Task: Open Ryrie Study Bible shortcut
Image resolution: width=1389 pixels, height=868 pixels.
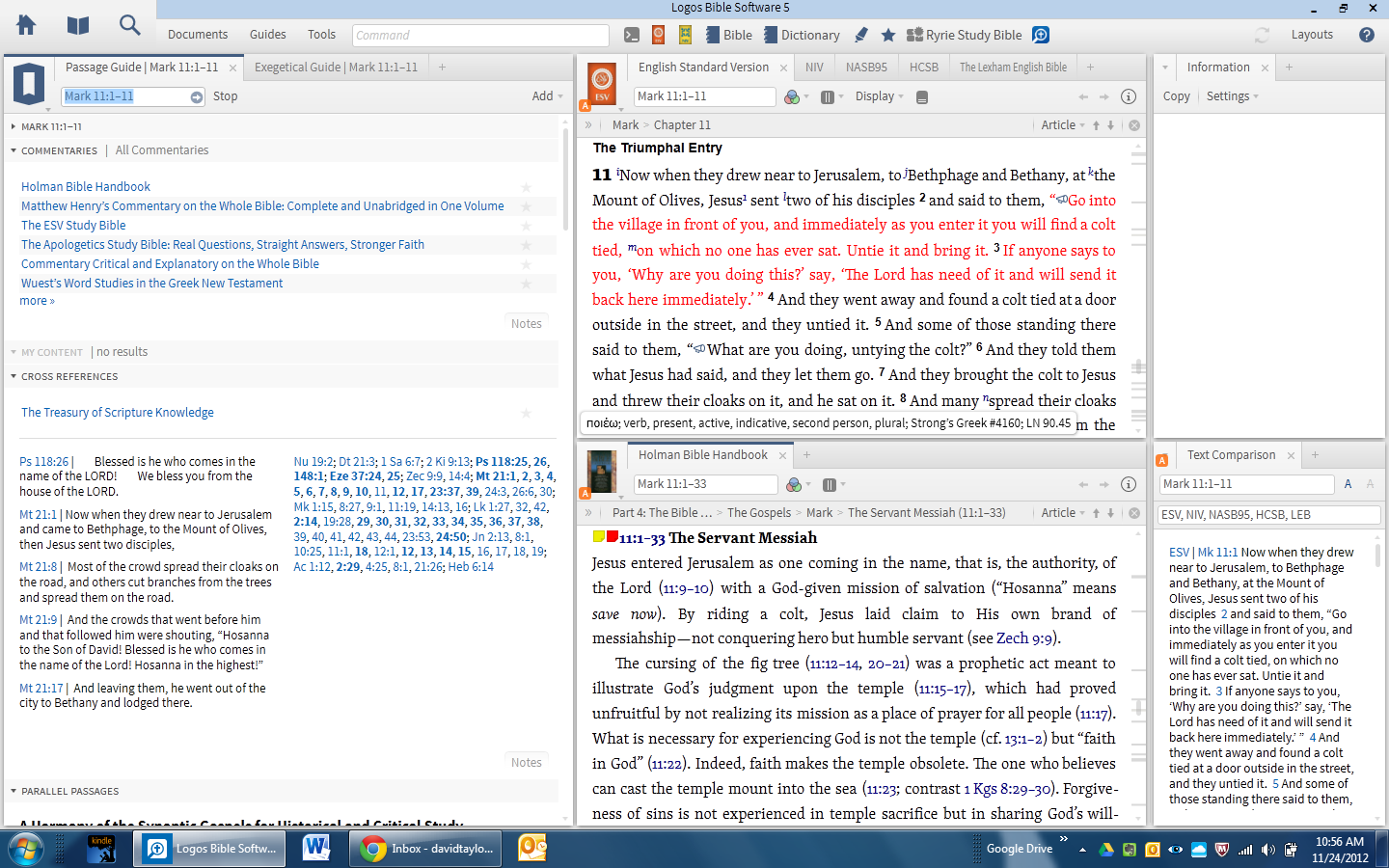Action: [x=964, y=35]
